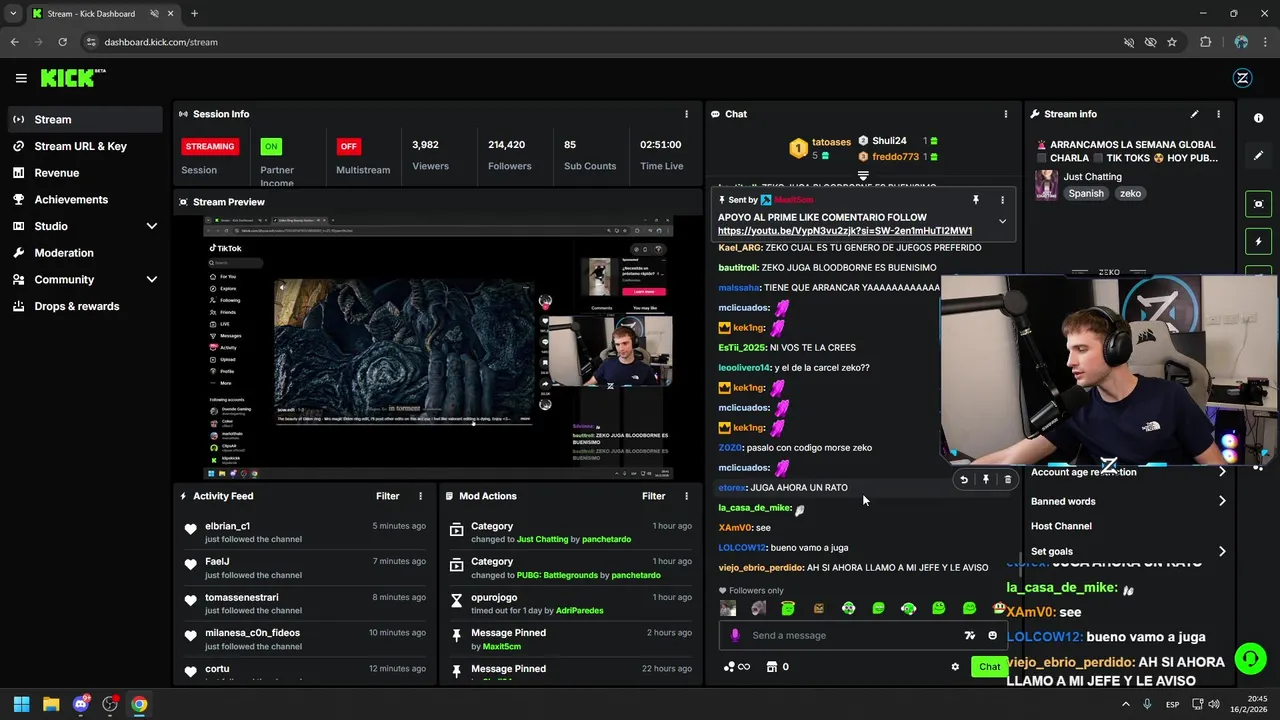Open Windows Start button
The height and width of the screenshot is (720, 1280).
coord(21,704)
